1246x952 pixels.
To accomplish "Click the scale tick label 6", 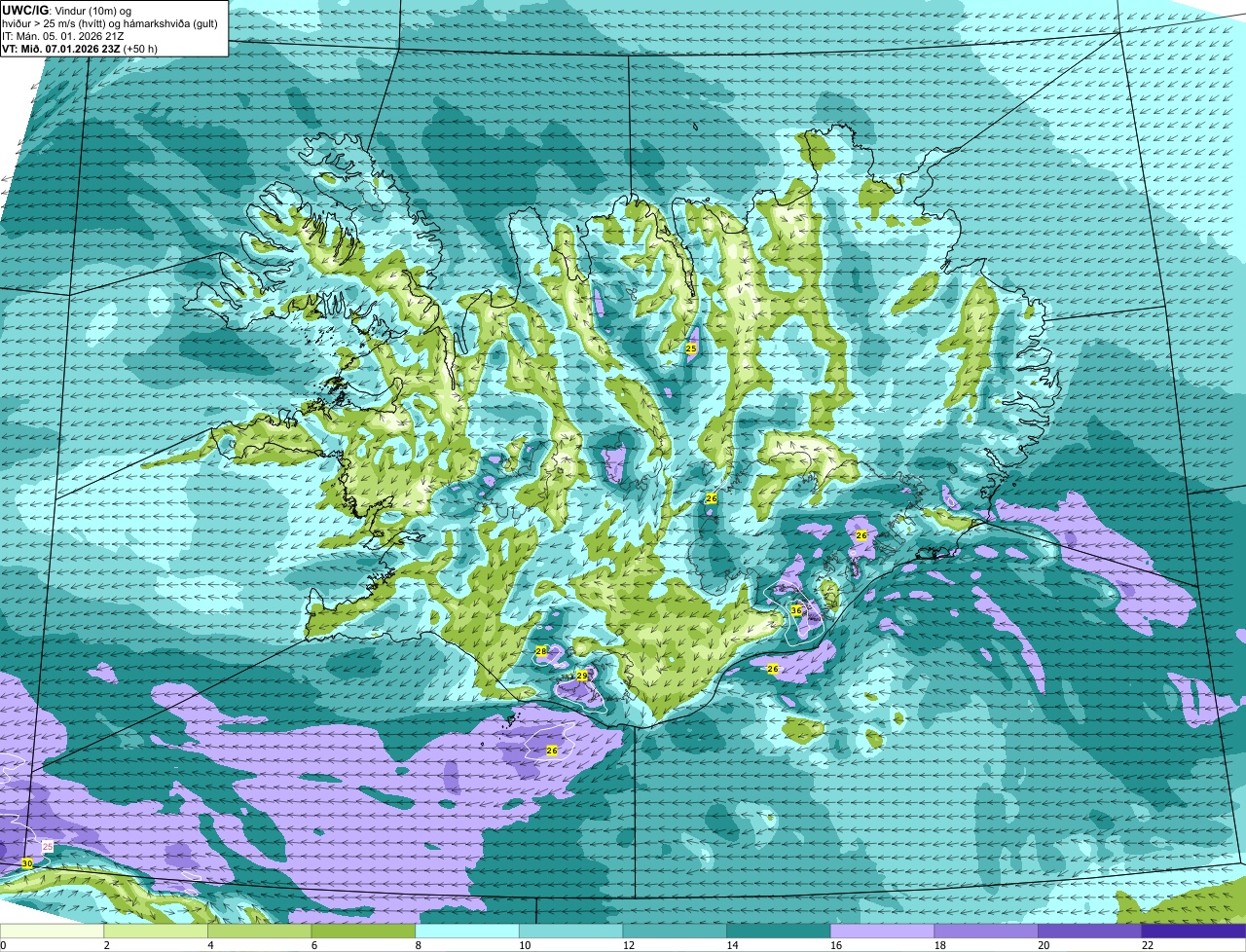I will tap(313, 945).
